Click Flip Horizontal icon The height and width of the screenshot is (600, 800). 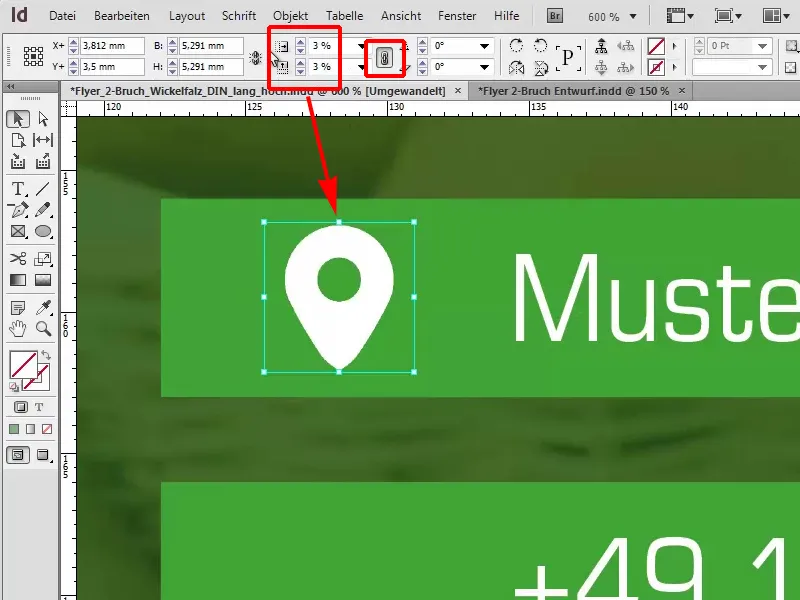(x=516, y=67)
